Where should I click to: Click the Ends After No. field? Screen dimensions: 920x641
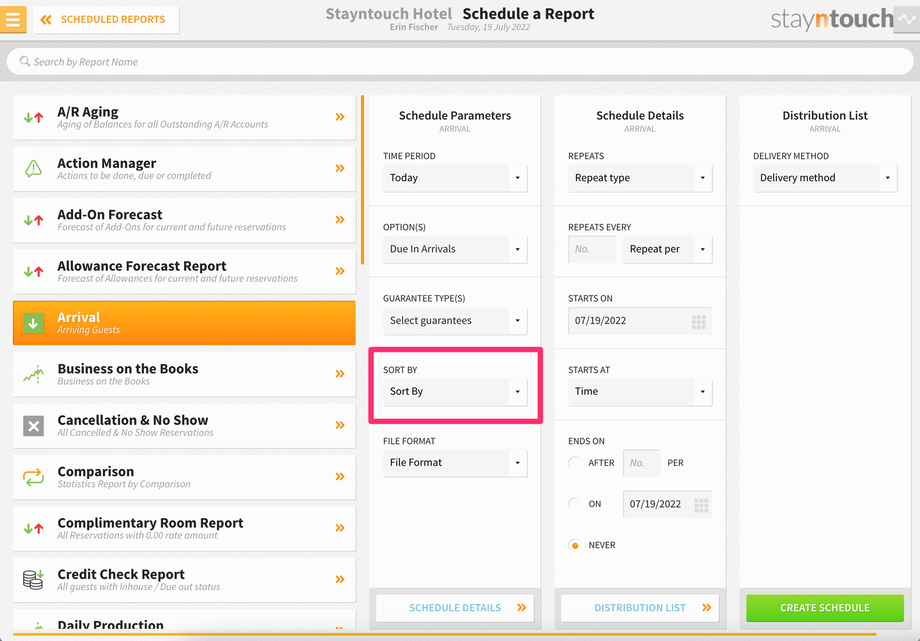[641, 463]
